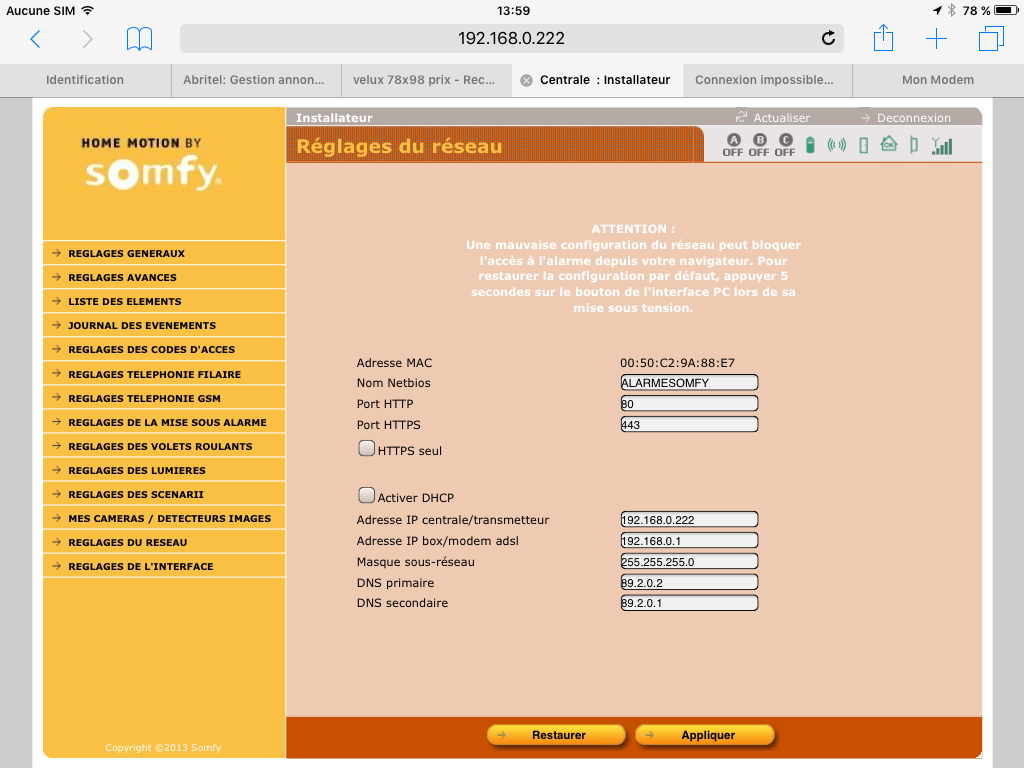Tick the HTTPS seul checkbox
1024x768 pixels.
(x=366, y=448)
